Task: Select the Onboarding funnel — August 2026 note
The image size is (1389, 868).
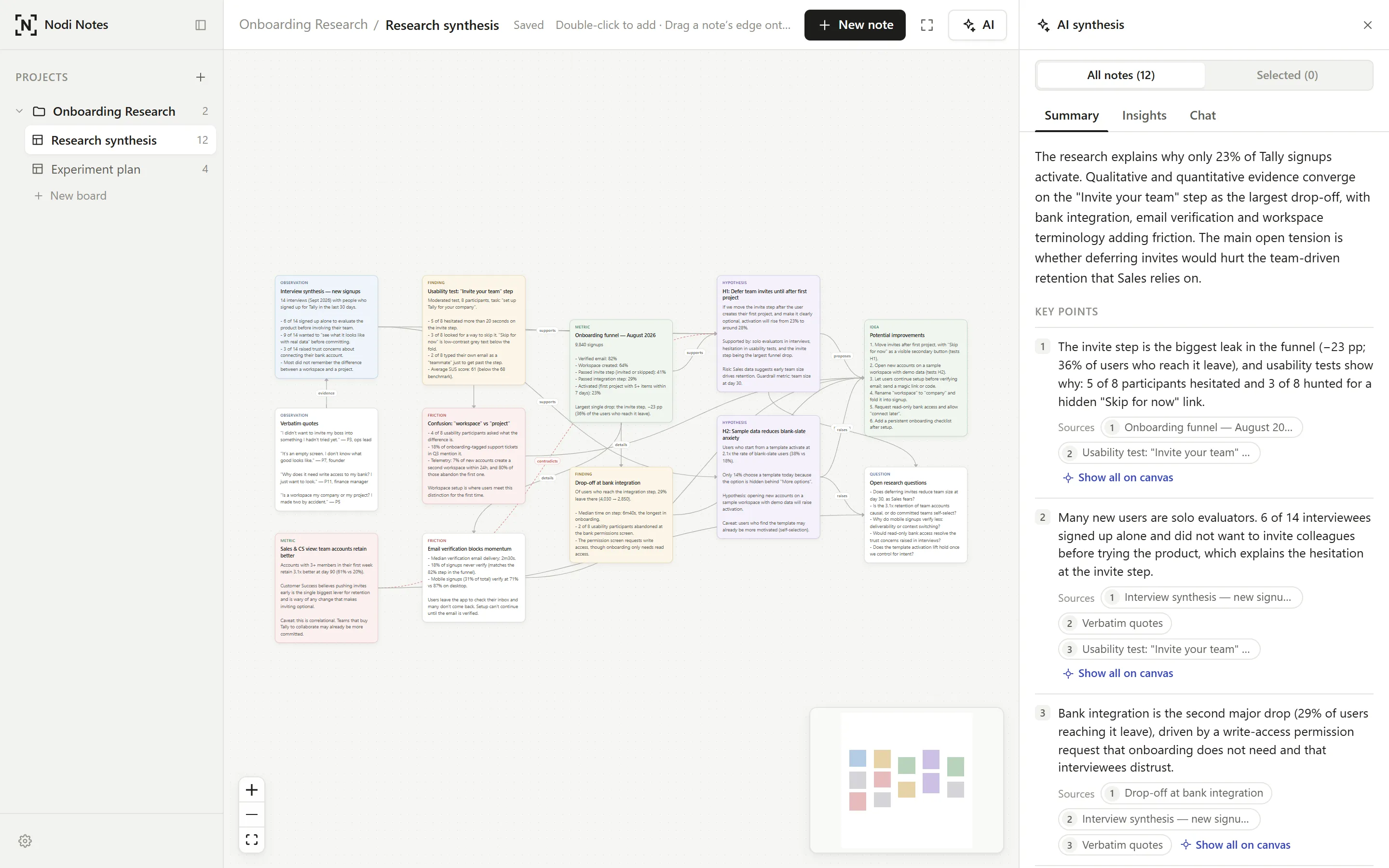Action: point(620,371)
